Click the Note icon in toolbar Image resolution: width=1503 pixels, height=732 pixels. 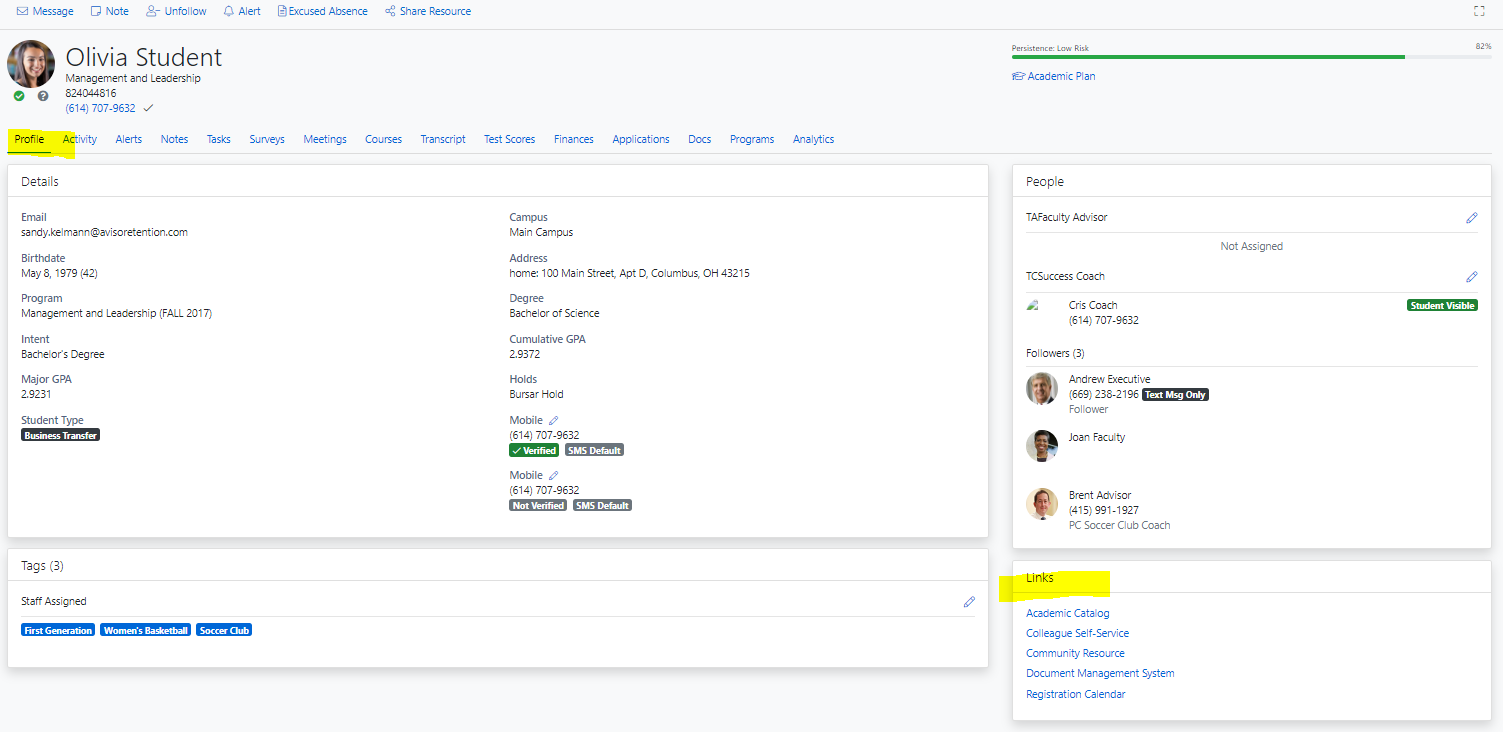[x=96, y=11]
